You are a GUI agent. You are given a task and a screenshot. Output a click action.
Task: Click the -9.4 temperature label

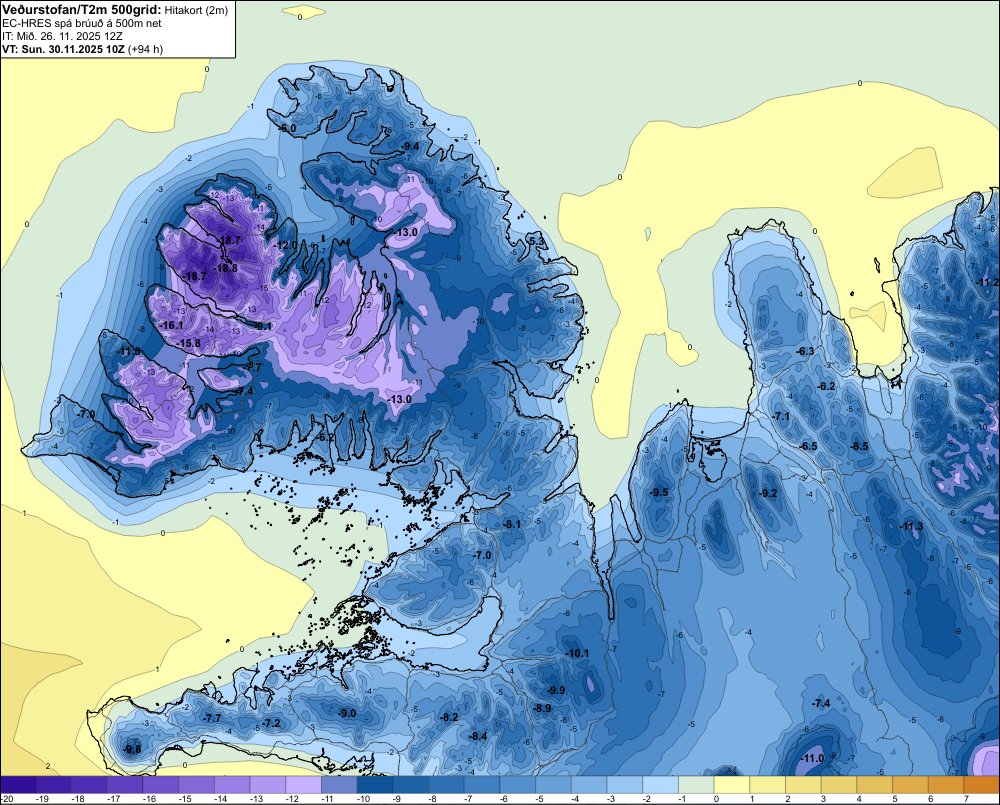tap(411, 146)
